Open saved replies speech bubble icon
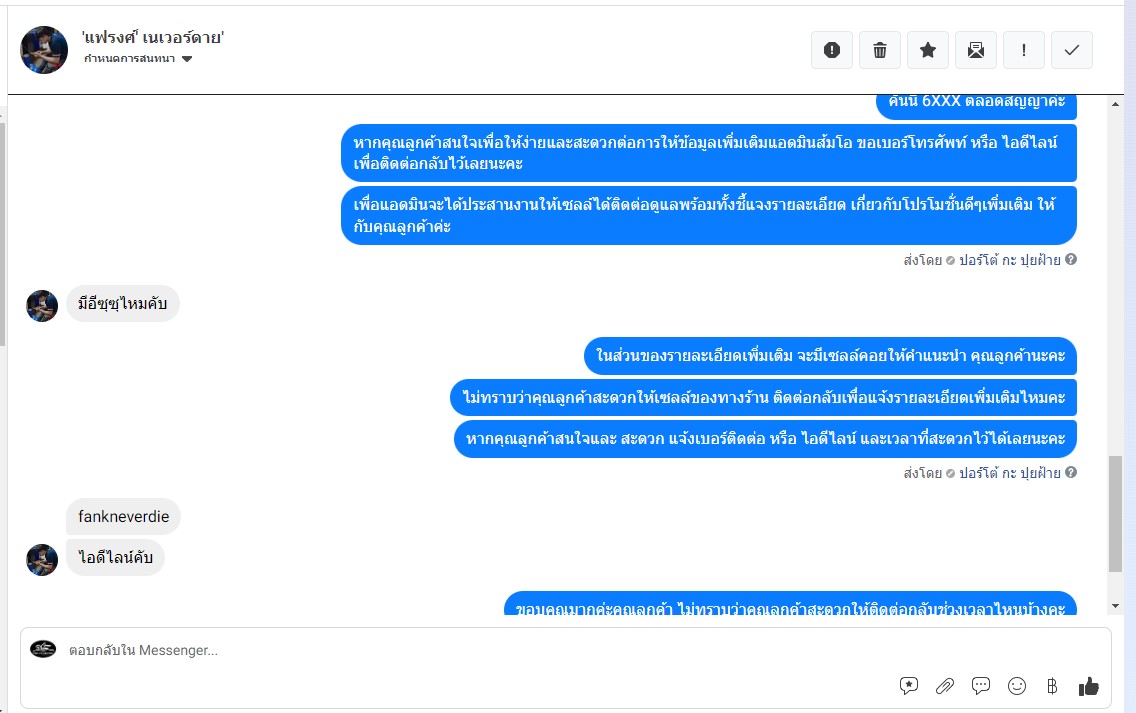This screenshot has height=713, width=1136. coord(981,685)
